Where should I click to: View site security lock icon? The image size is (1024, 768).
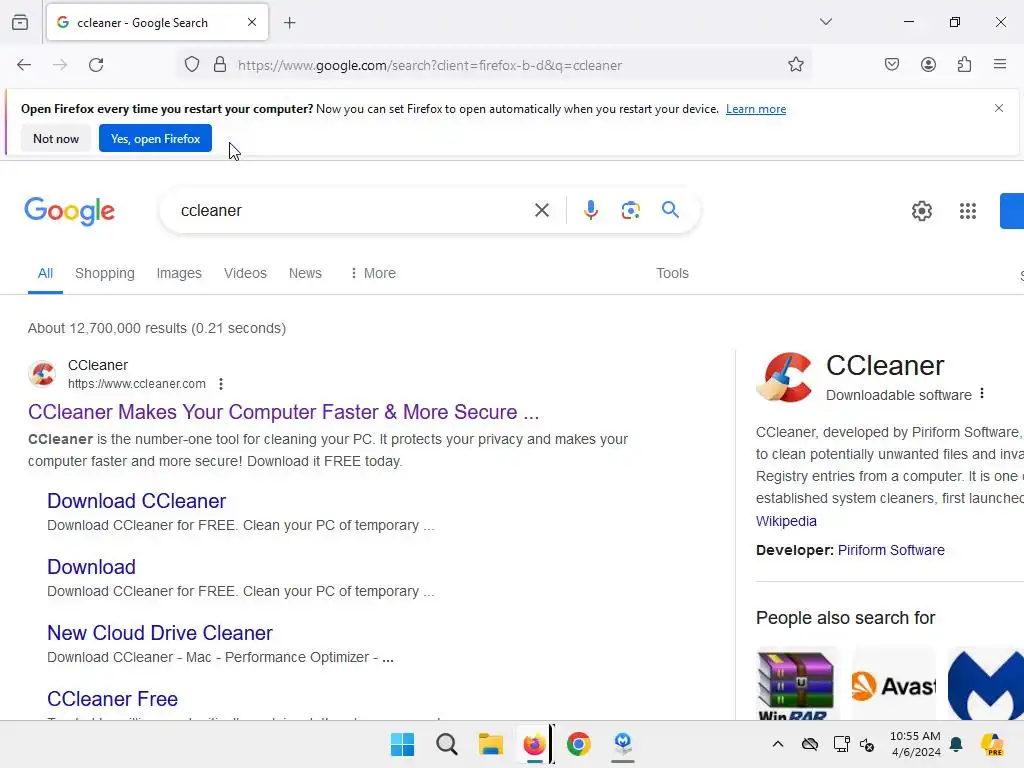(x=220, y=65)
